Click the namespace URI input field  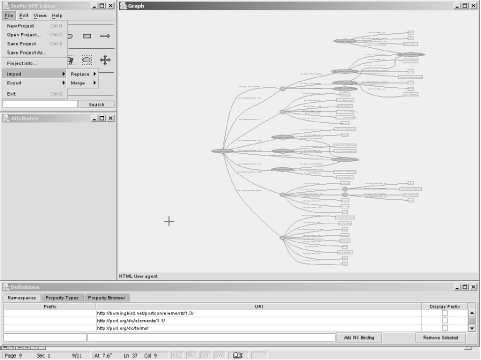(x=211, y=338)
